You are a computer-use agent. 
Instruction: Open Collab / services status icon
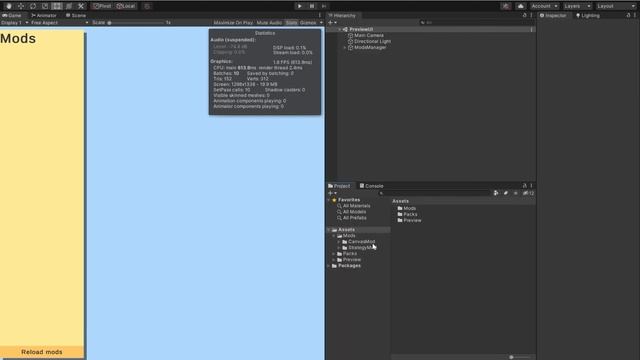click(506, 6)
